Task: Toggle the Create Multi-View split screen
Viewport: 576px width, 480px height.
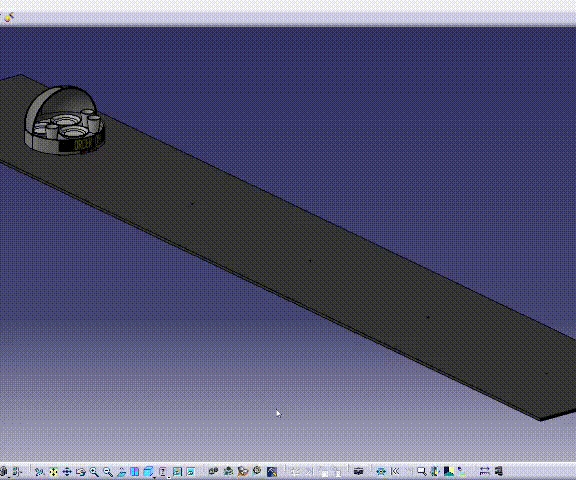Action: (x=135, y=472)
